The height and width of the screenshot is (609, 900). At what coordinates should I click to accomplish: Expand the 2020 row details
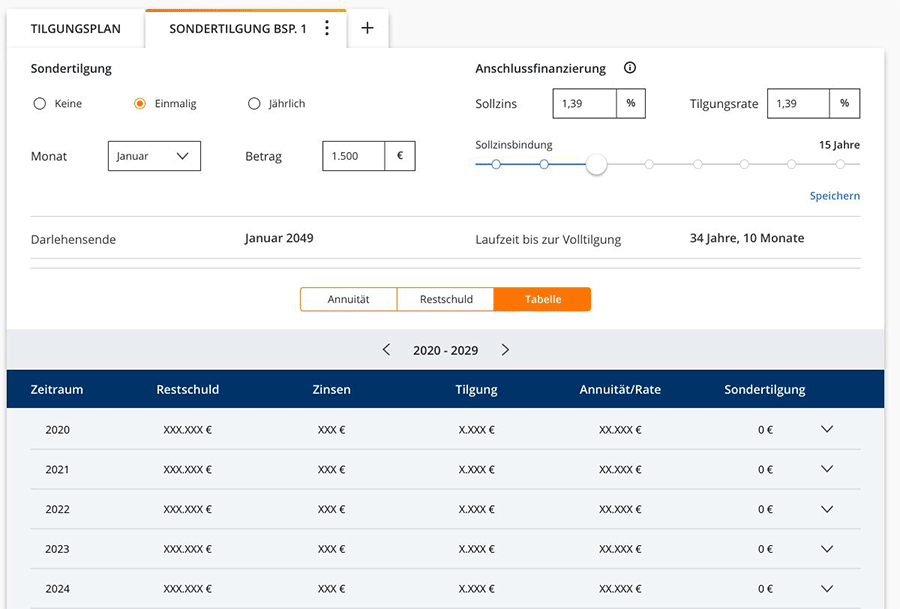826,429
